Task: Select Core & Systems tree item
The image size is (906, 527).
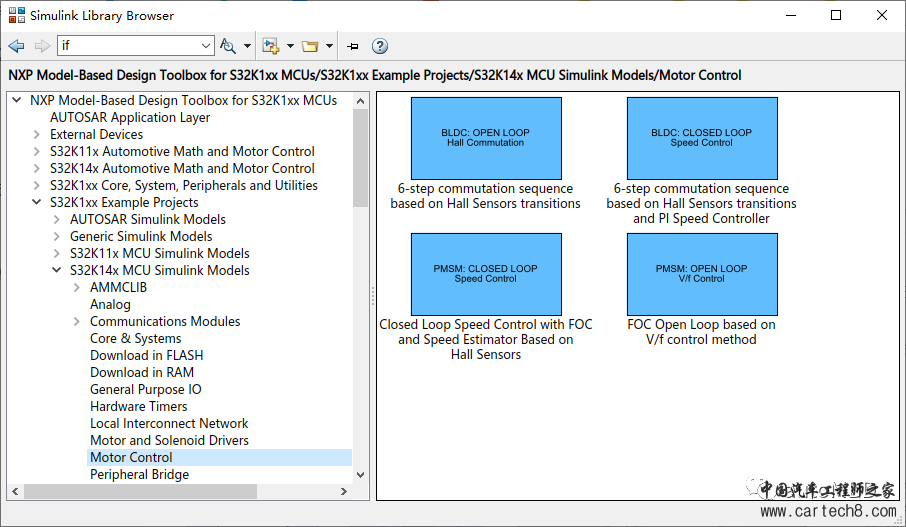Action: (136, 339)
